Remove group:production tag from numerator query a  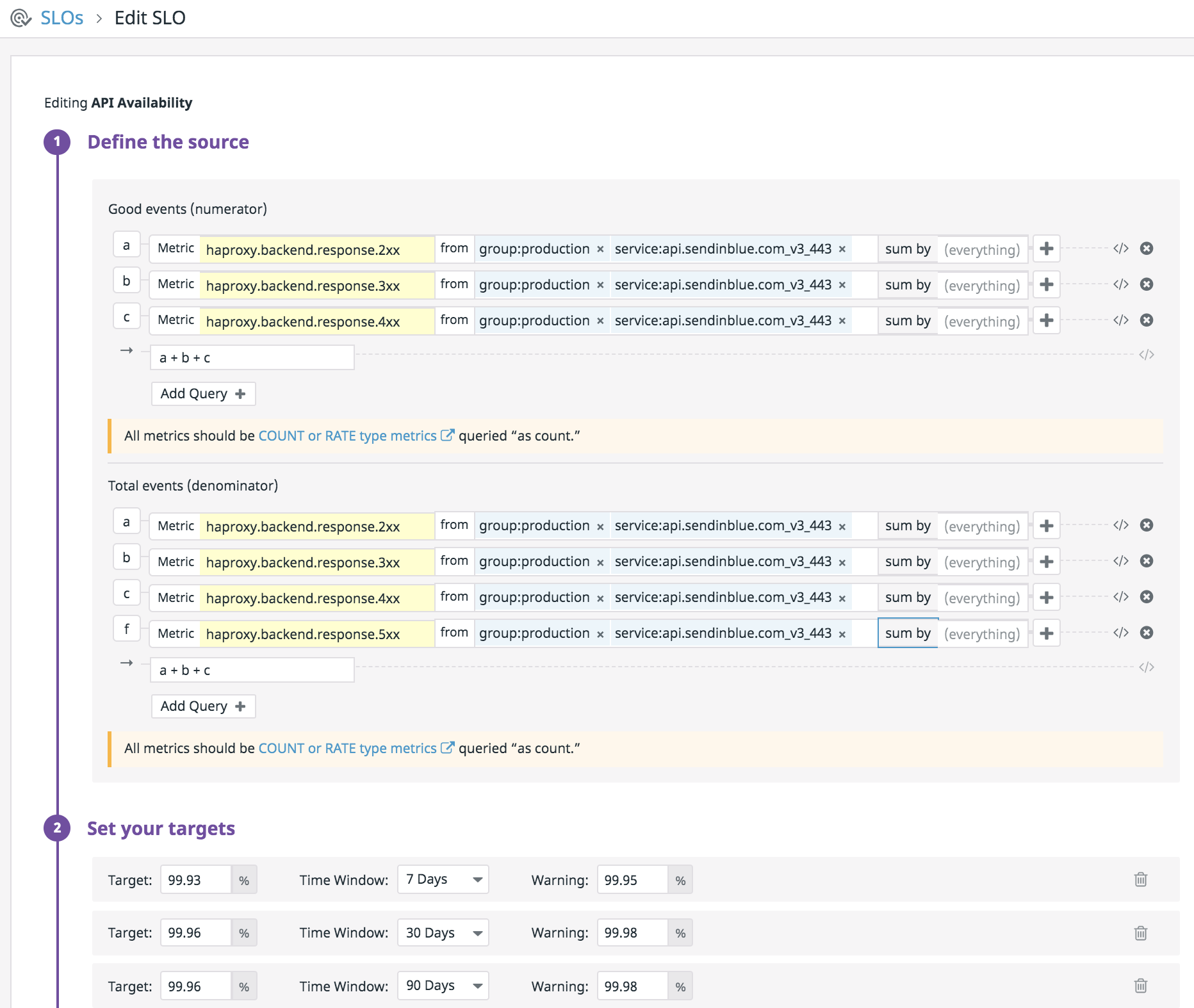click(x=600, y=249)
